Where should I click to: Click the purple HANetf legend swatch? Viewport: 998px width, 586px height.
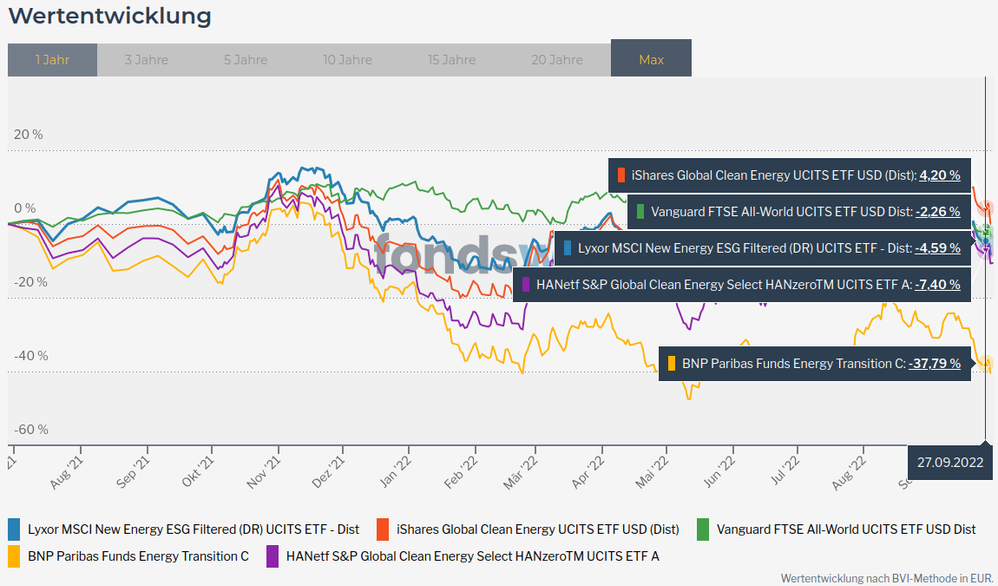tap(273, 555)
